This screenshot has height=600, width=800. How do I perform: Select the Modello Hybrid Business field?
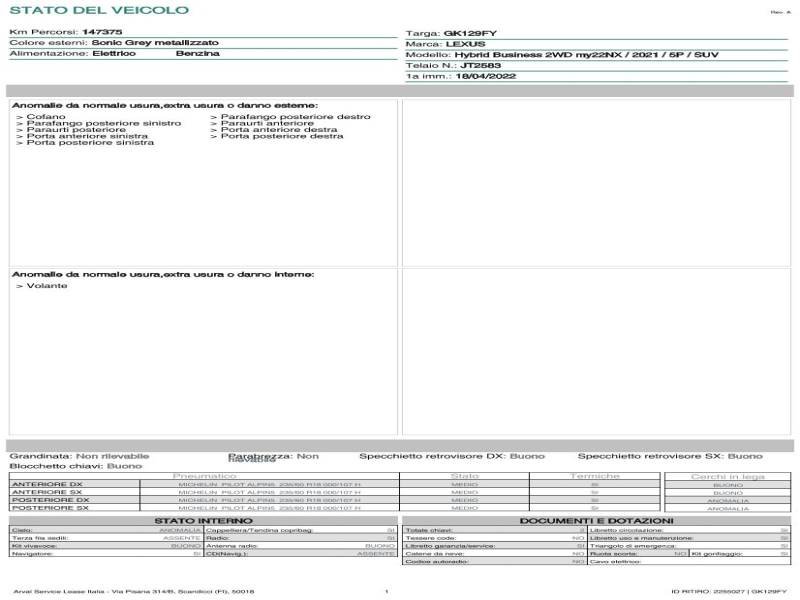click(560, 57)
